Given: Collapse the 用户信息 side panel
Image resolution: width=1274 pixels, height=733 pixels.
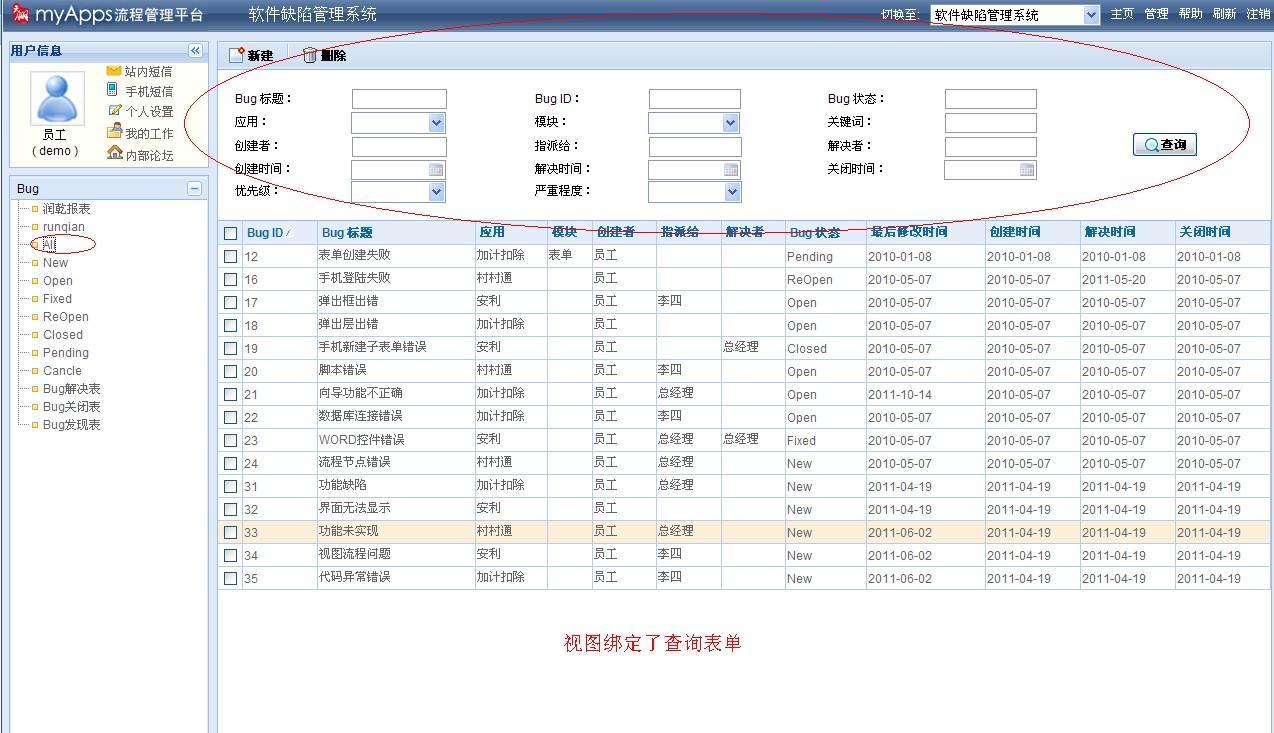Looking at the screenshot, I should 195,51.
